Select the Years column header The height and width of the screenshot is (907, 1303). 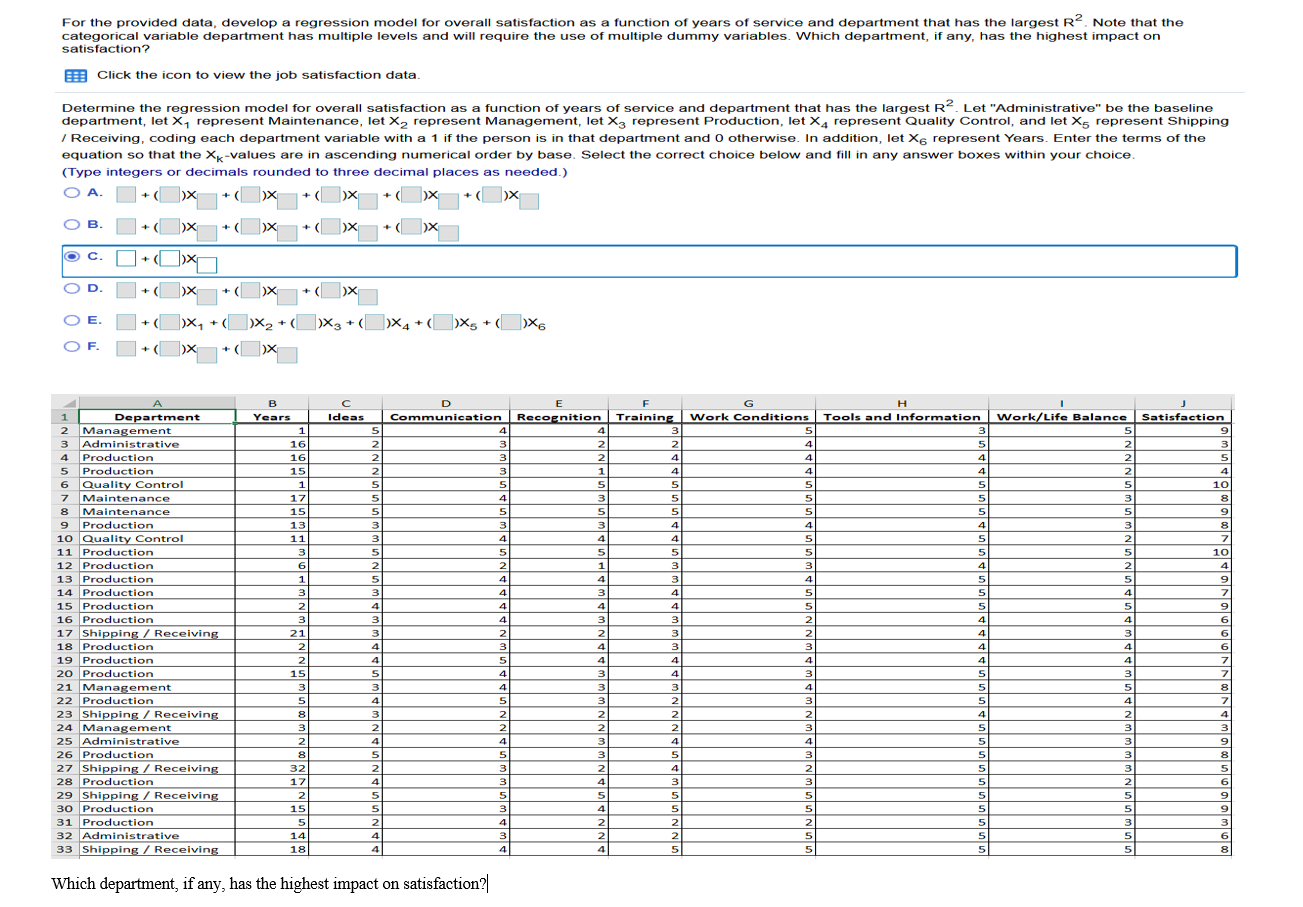[x=272, y=417]
